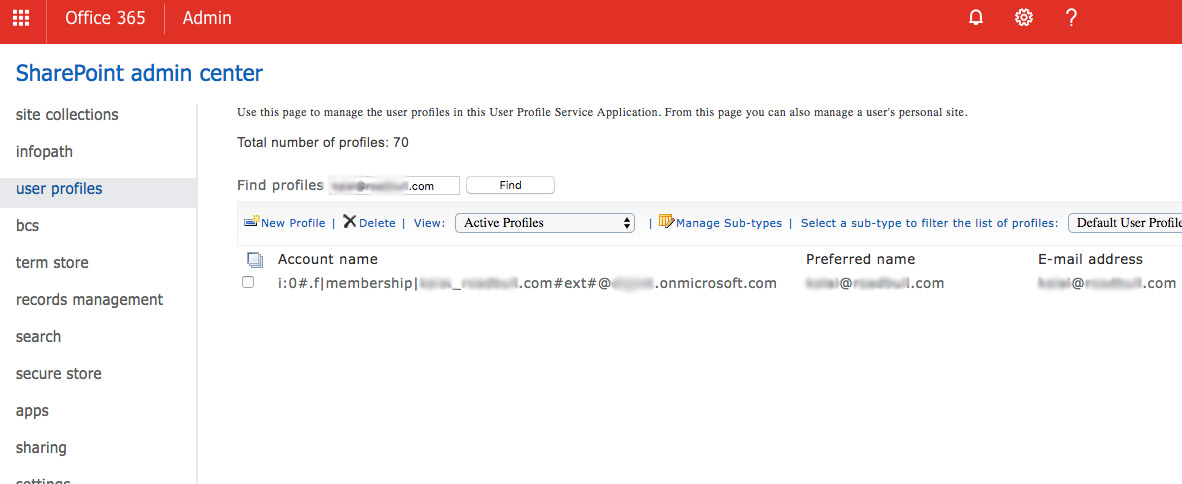The image size is (1182, 484).
Task: Click the SharePoint admin center title
Action: tap(139, 74)
